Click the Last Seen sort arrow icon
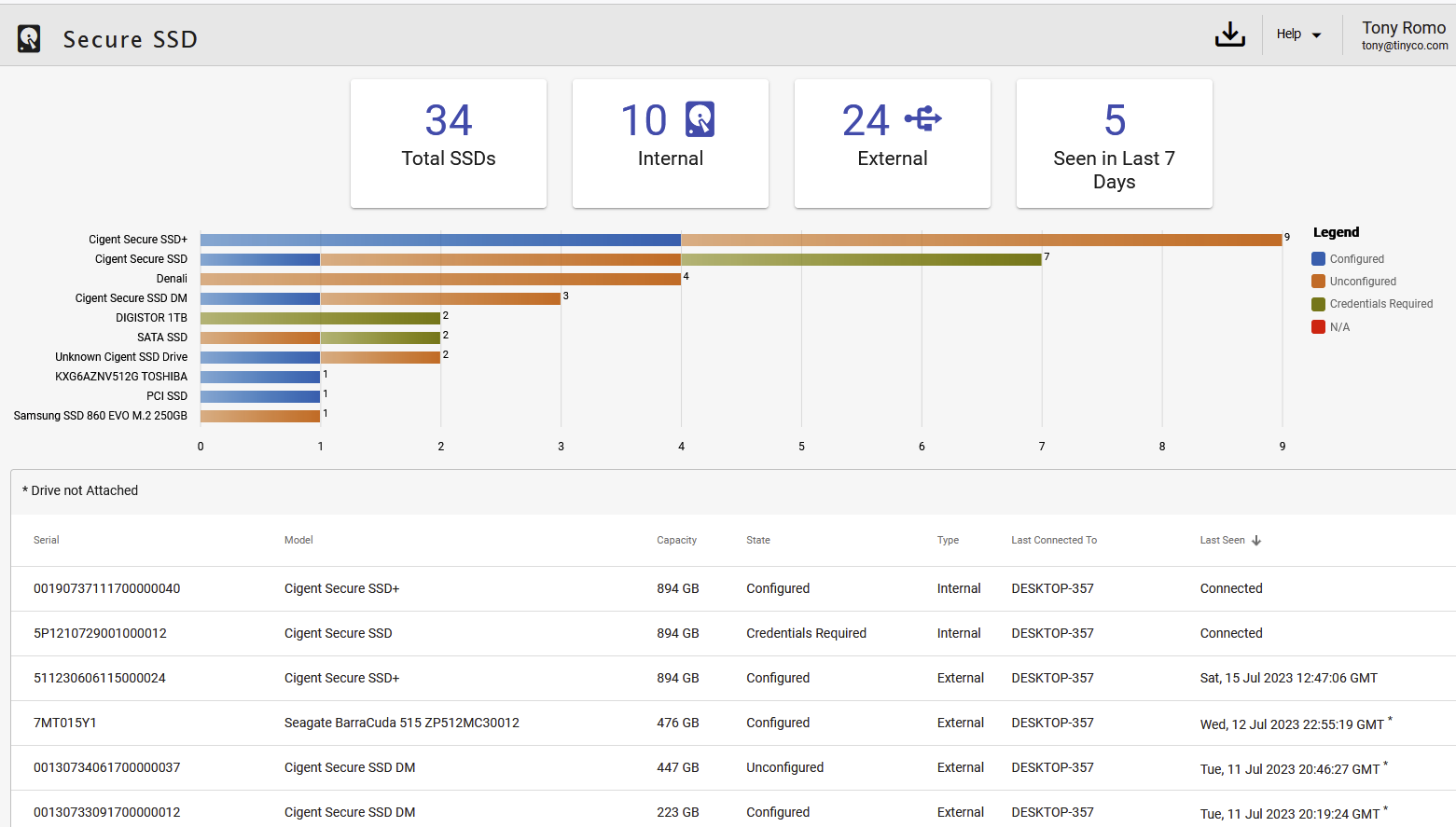Image resolution: width=1456 pixels, height=827 pixels. pyautogui.click(x=1256, y=541)
